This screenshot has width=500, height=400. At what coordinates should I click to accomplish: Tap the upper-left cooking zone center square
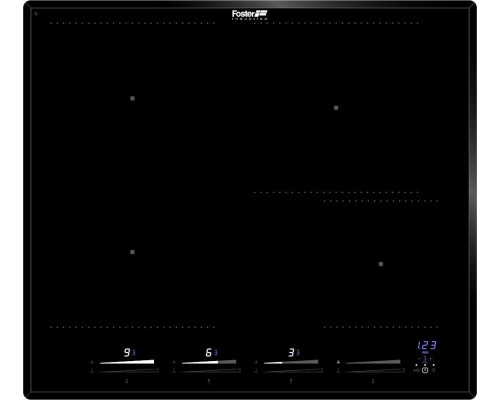coord(132,98)
